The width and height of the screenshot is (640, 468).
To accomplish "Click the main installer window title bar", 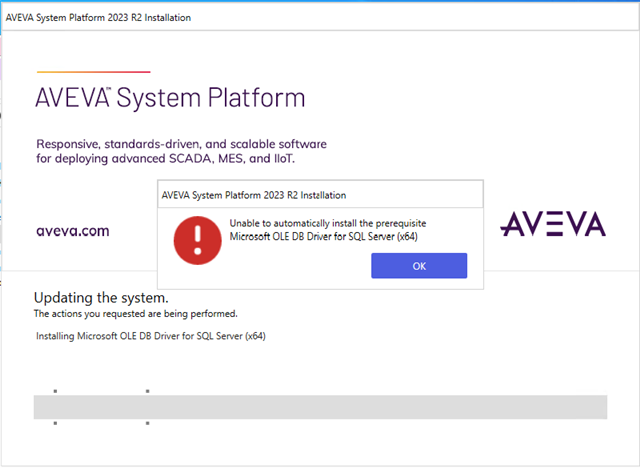I will pyautogui.click(x=320, y=18).
